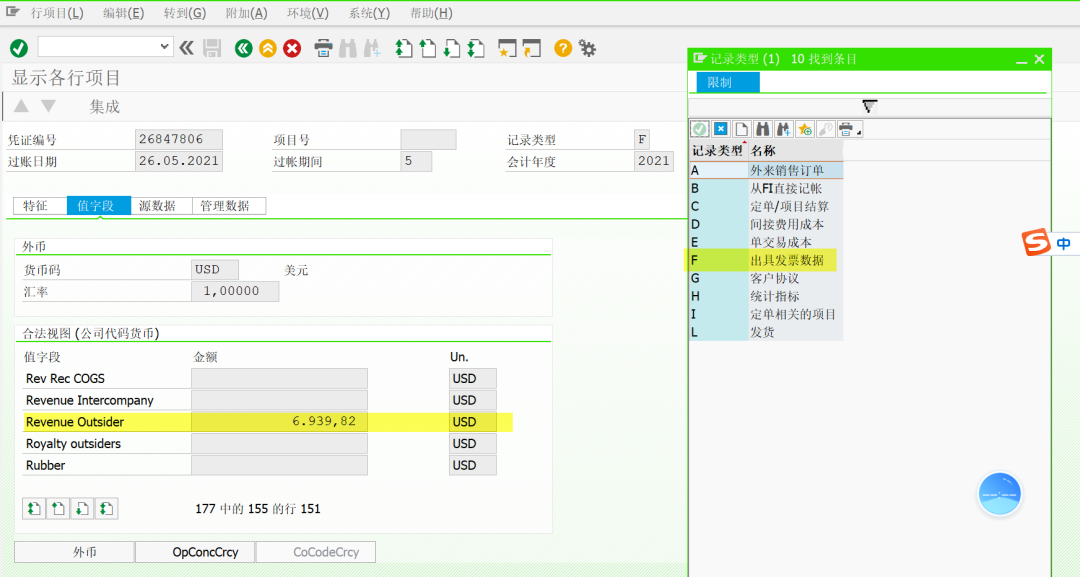Viewport: 1080px width, 577px height.
Task: Click the binoculars Find icon in the popup
Action: coord(762,129)
